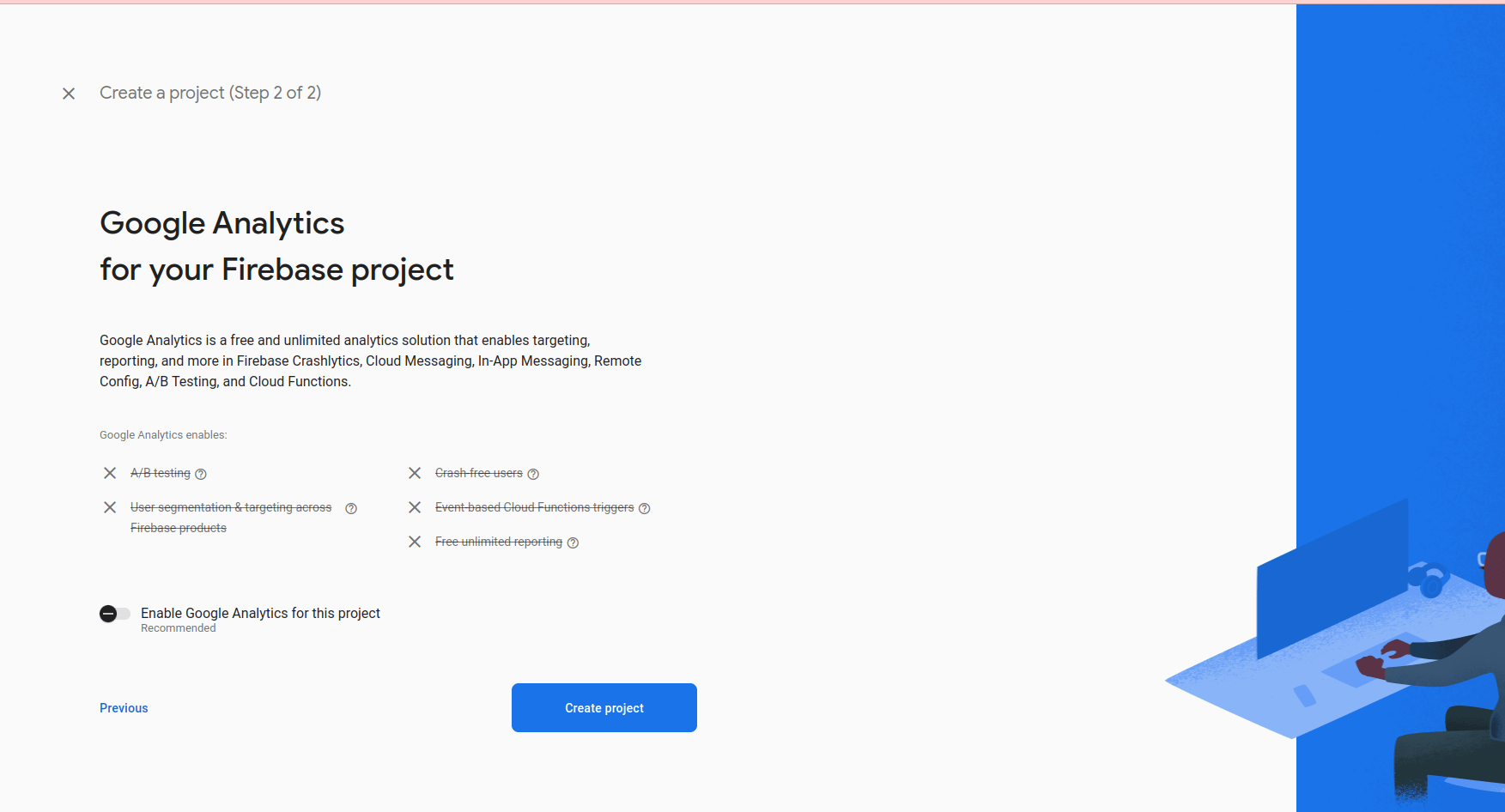Go back using the Previous link
1505x812 pixels.
[x=124, y=708]
